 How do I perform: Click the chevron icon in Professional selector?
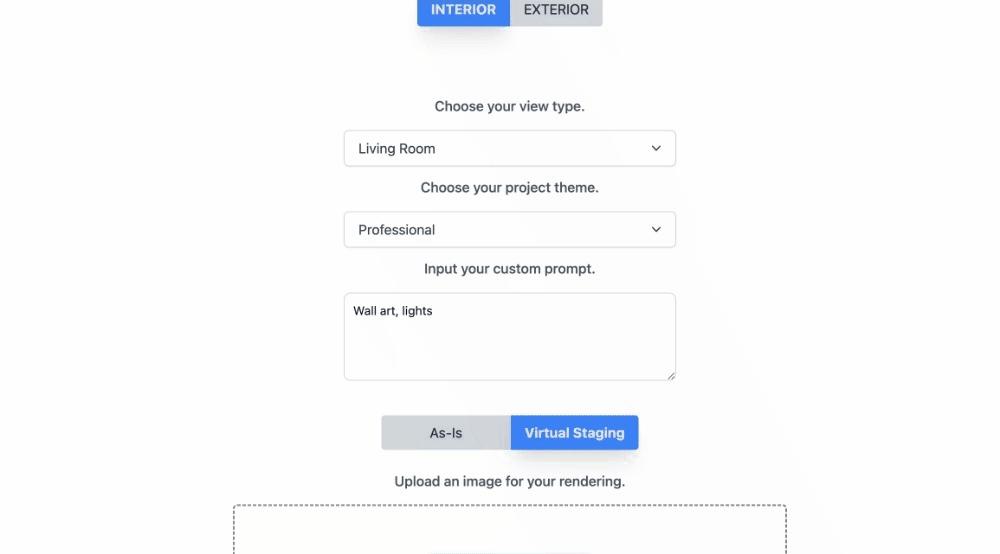click(x=656, y=229)
